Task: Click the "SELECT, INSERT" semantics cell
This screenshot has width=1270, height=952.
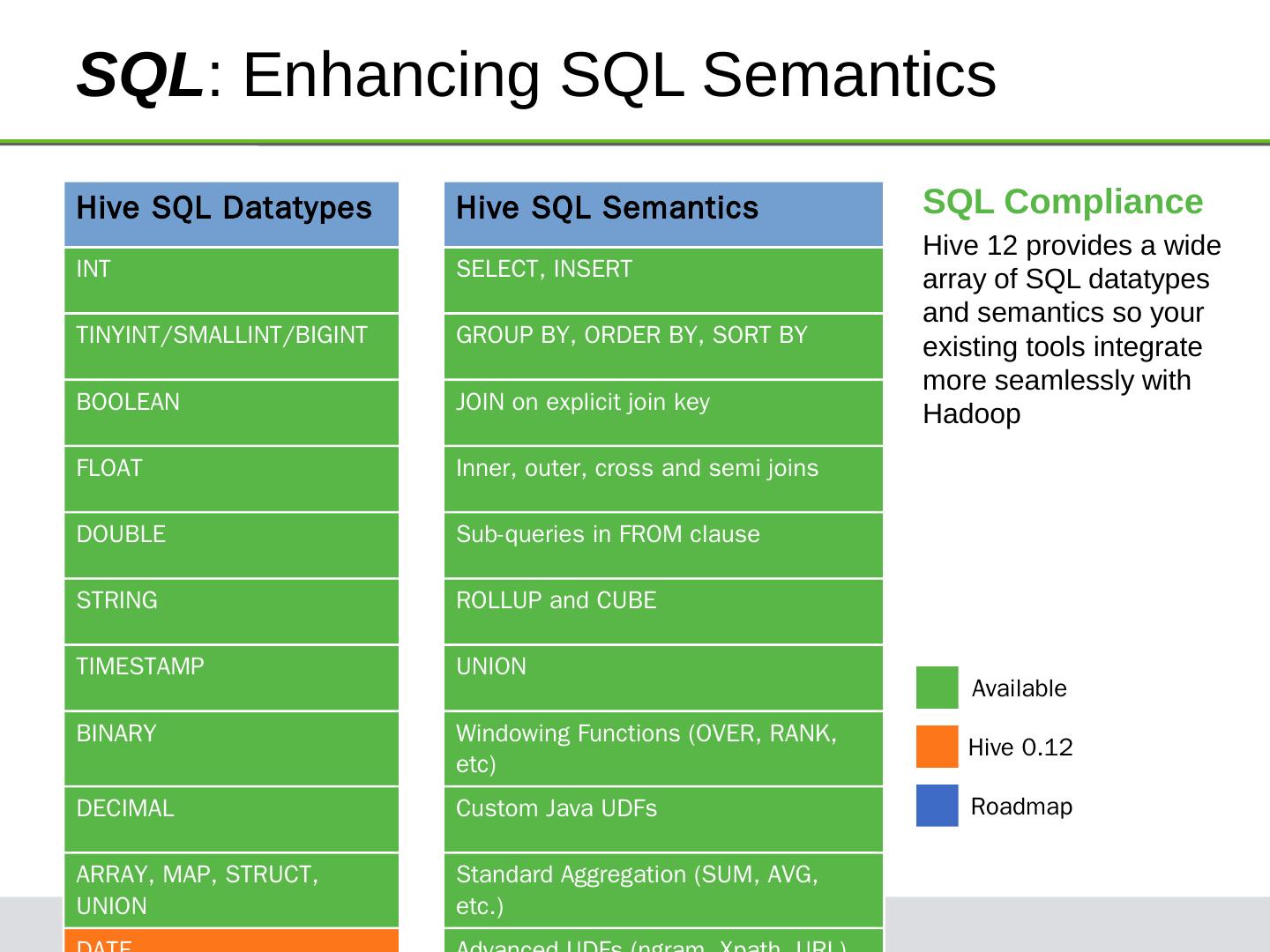Action: tap(663, 280)
